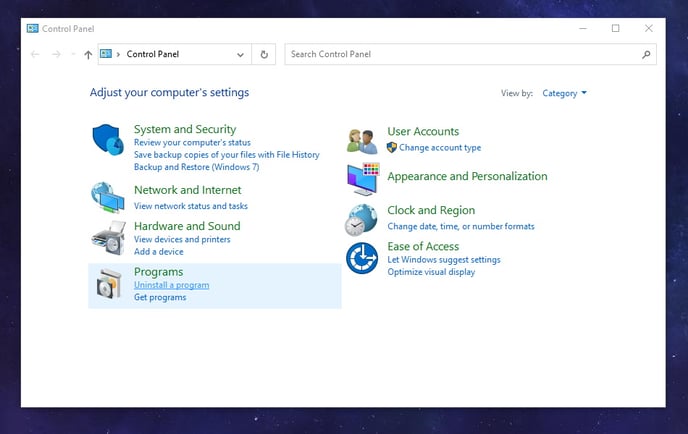
Task: Click Uninstall a program link
Action: point(172,285)
